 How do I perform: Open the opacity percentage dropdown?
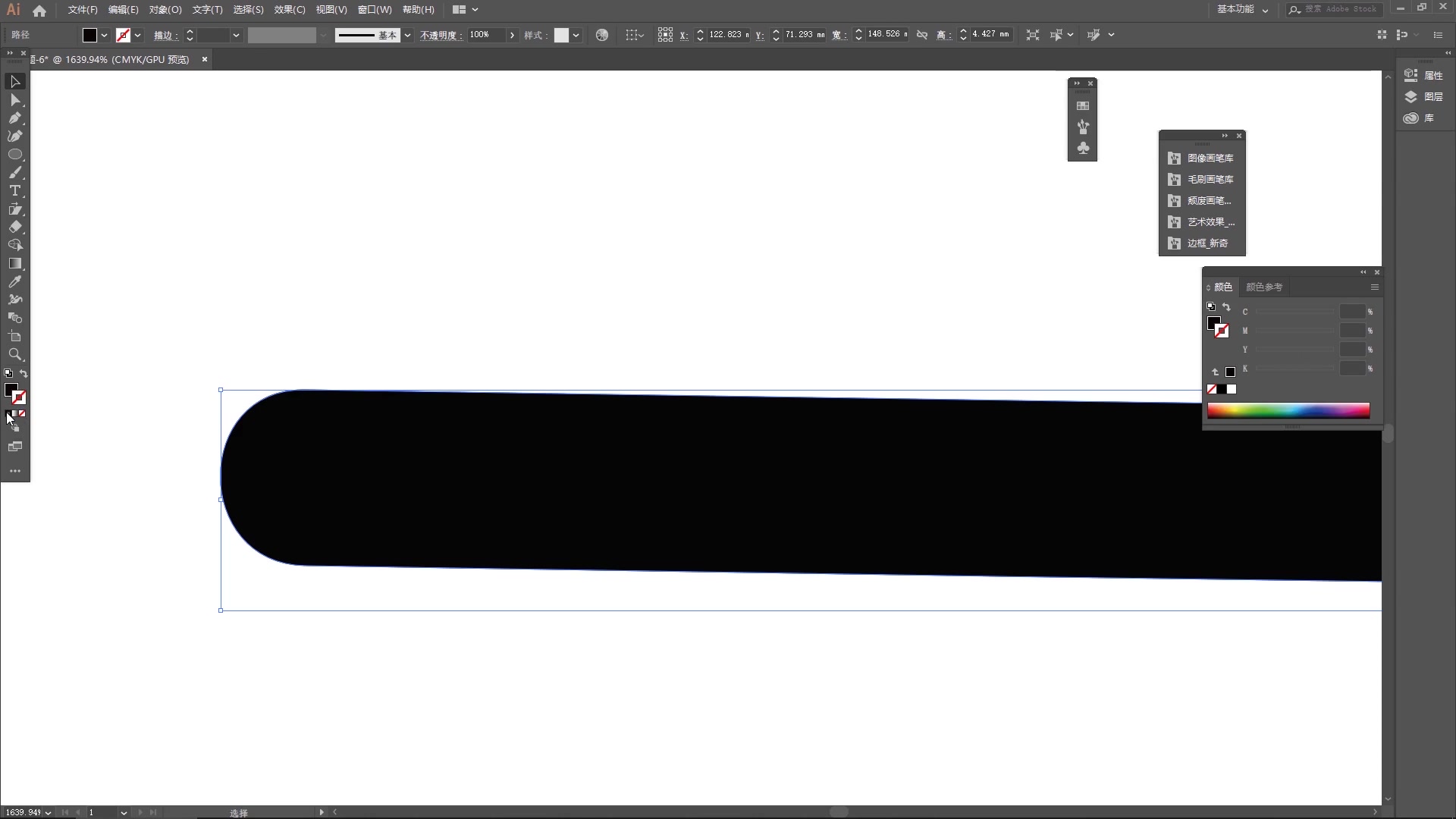pos(513,35)
